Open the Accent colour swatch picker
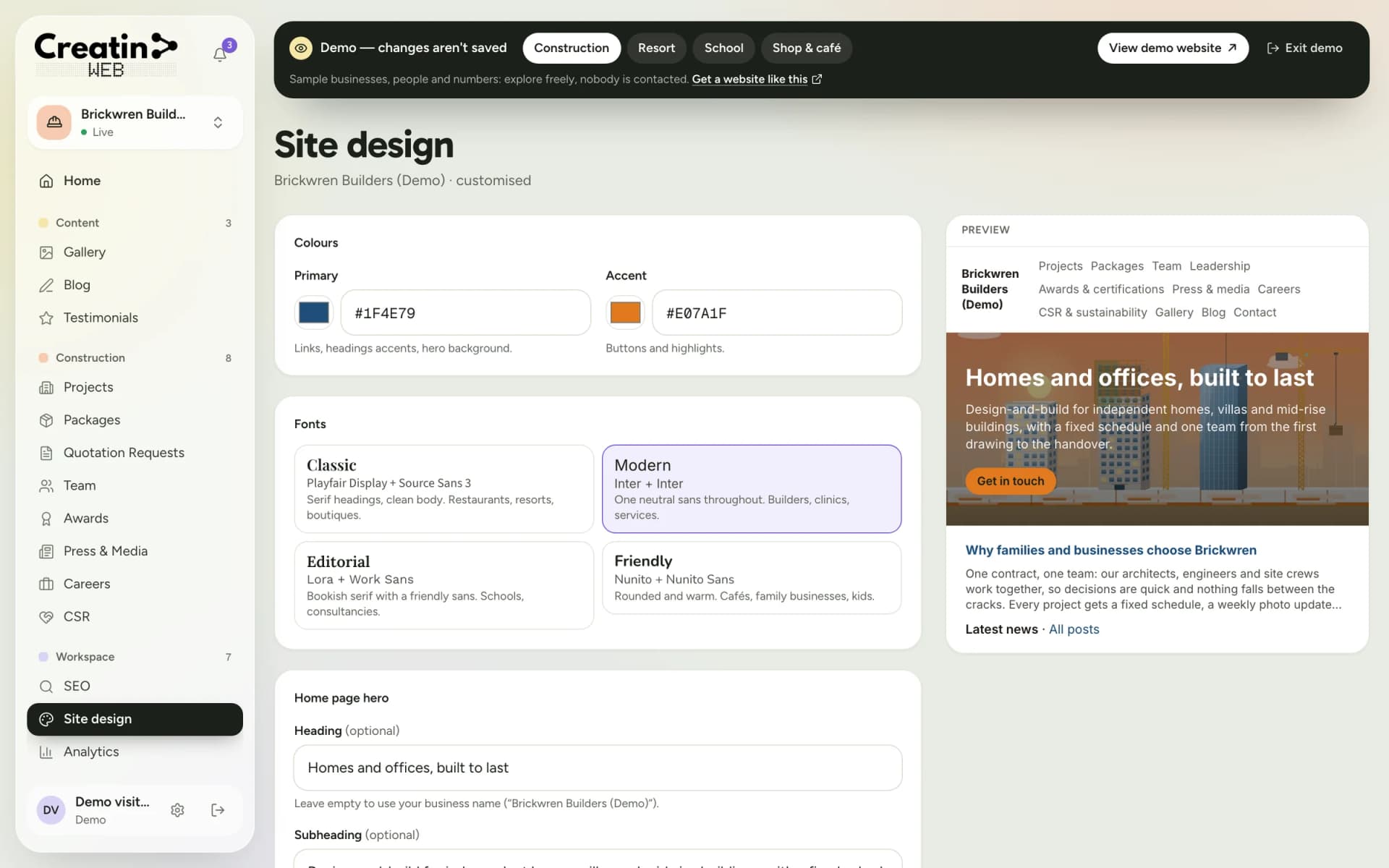The height and width of the screenshot is (868, 1389). (625, 312)
